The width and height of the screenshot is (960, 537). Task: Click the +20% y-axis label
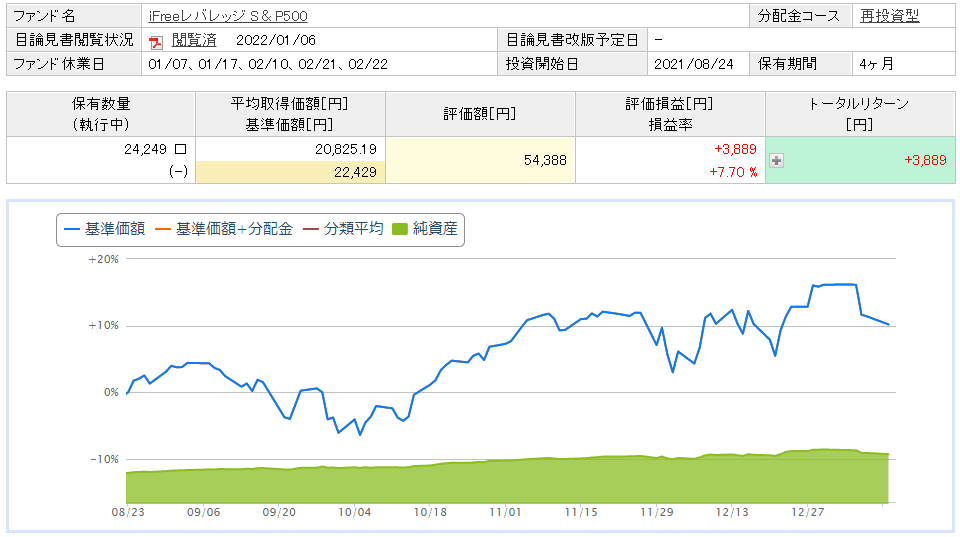coord(103,259)
